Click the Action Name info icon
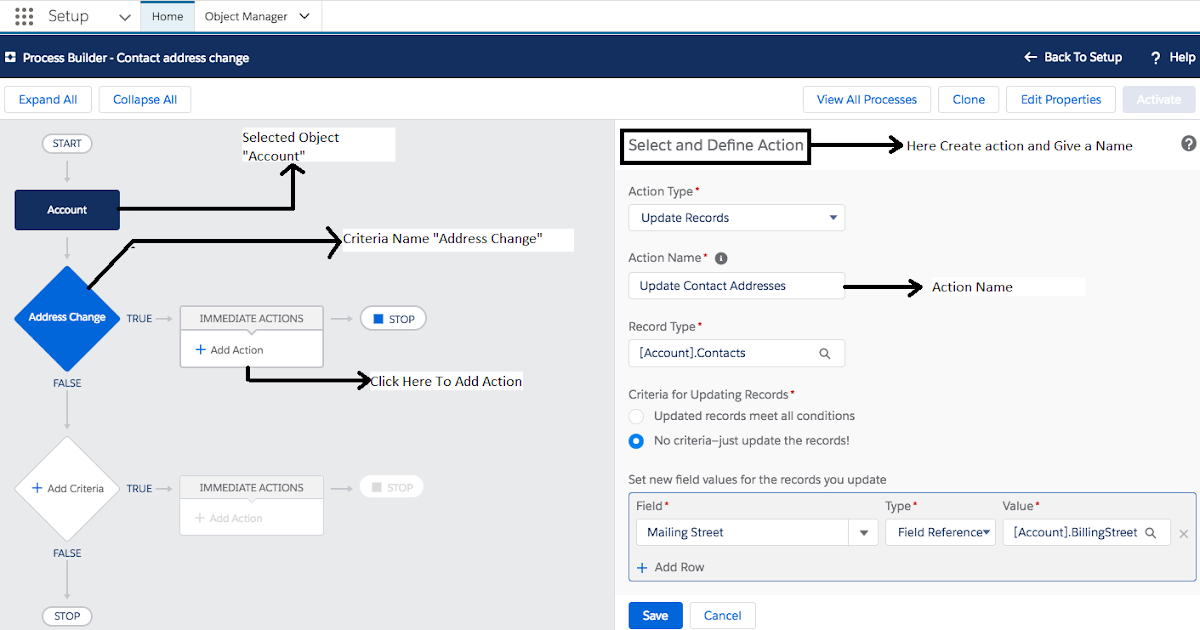1200x630 pixels. pos(721,258)
